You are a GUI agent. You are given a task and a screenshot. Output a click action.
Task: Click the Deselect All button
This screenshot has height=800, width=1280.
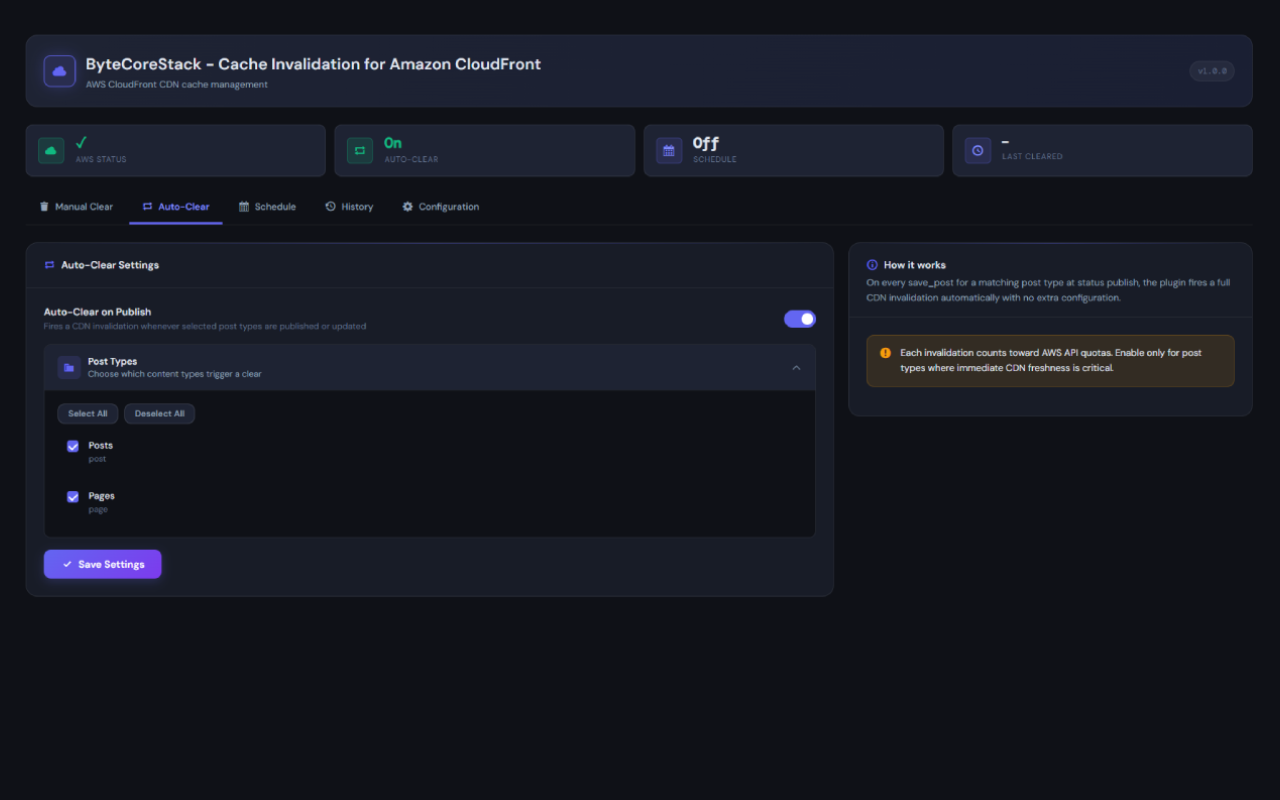pos(160,414)
